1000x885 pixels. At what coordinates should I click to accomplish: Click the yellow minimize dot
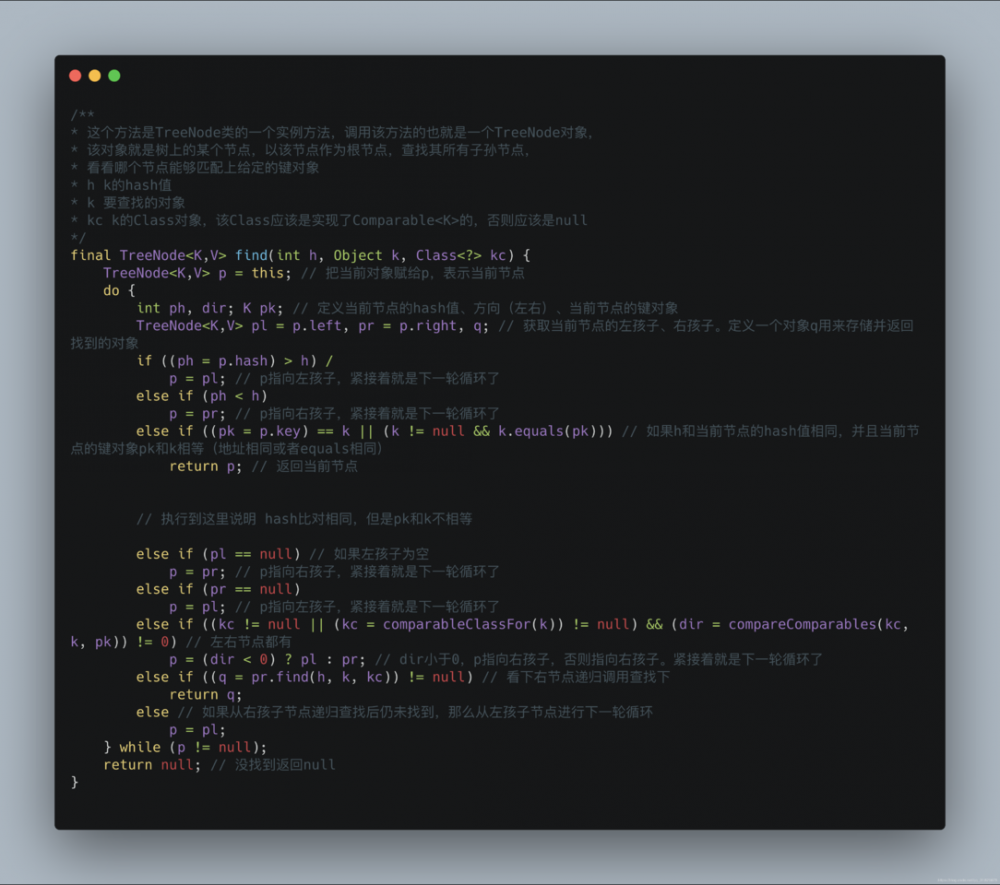[95, 76]
